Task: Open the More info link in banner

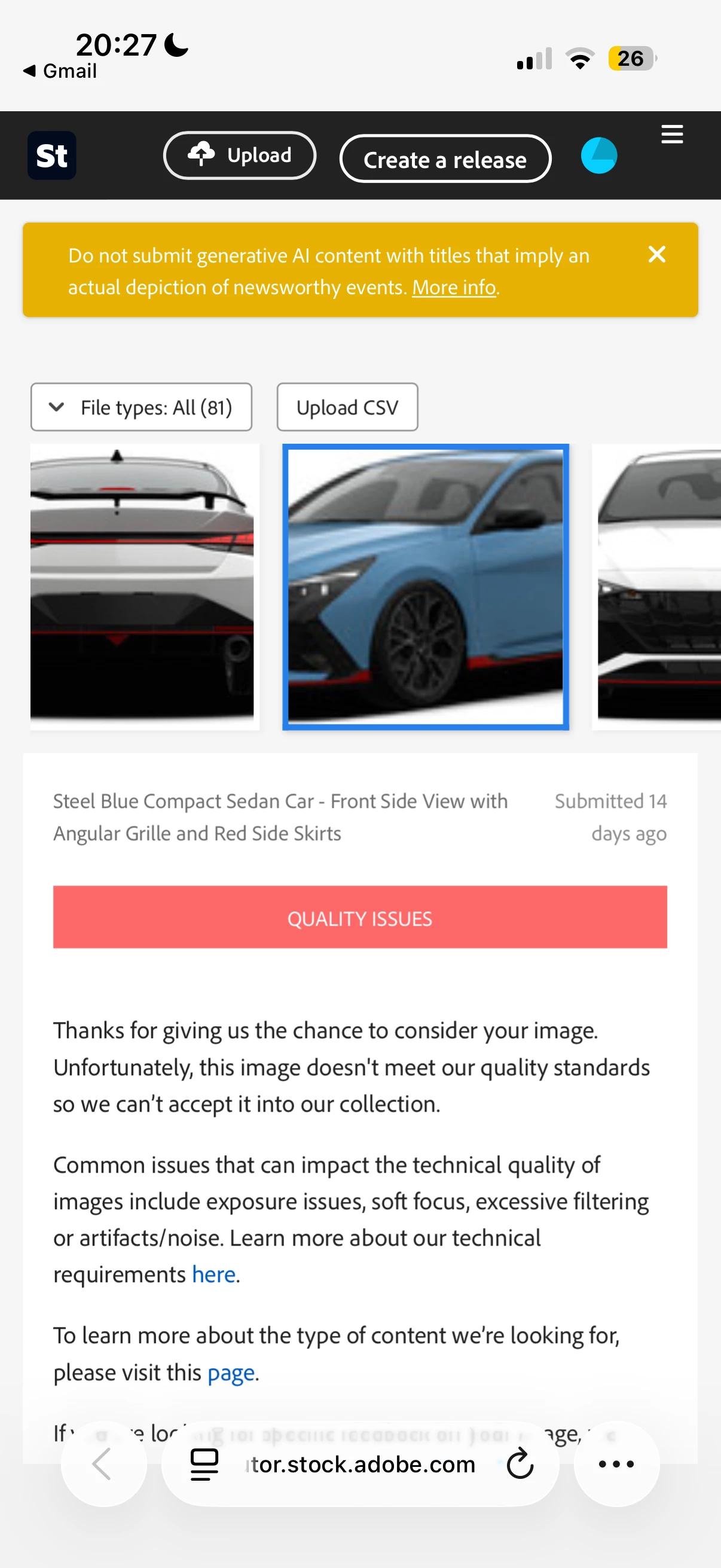Action: click(454, 287)
